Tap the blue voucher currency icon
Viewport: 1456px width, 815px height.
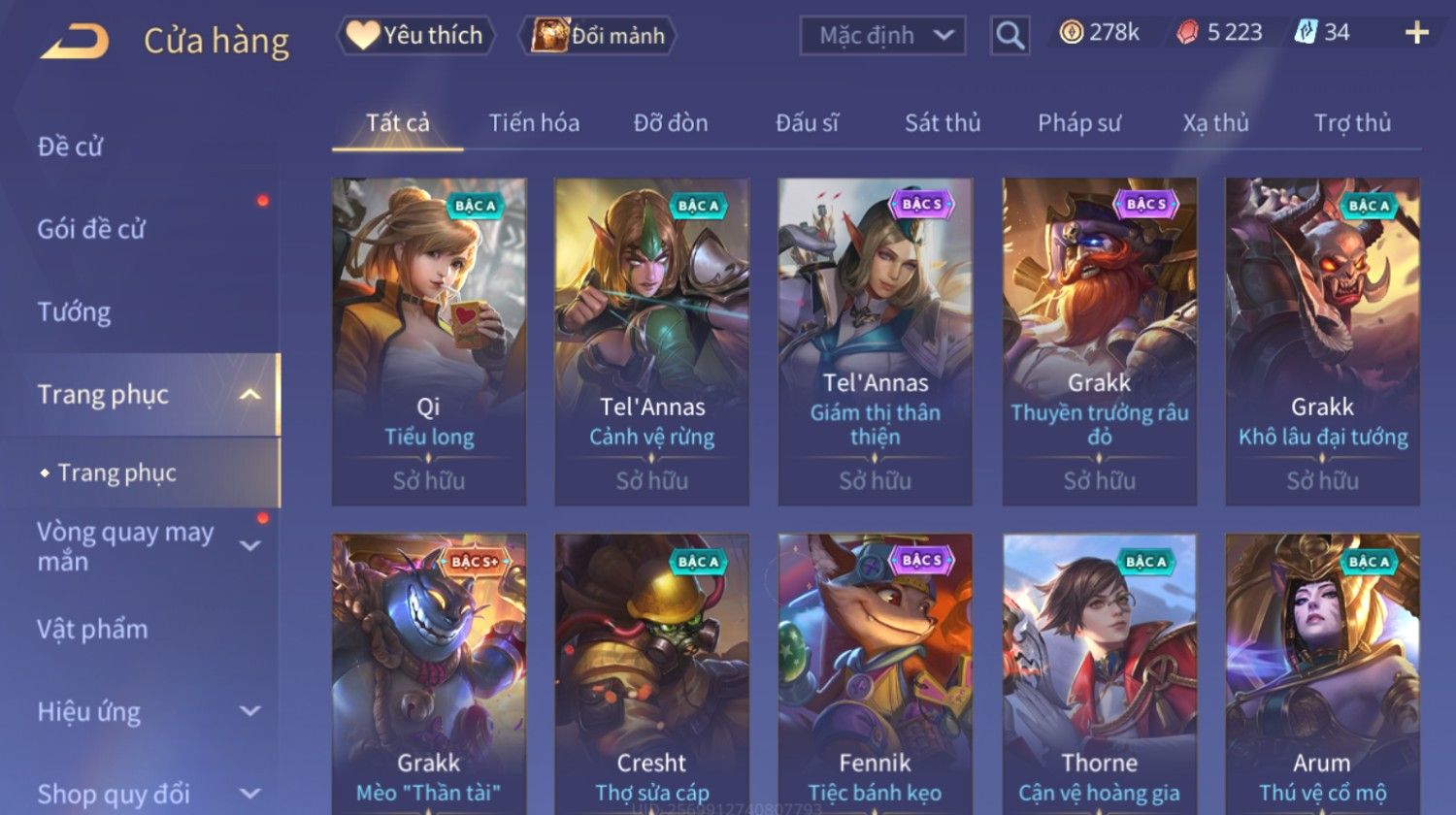pos(1306,32)
